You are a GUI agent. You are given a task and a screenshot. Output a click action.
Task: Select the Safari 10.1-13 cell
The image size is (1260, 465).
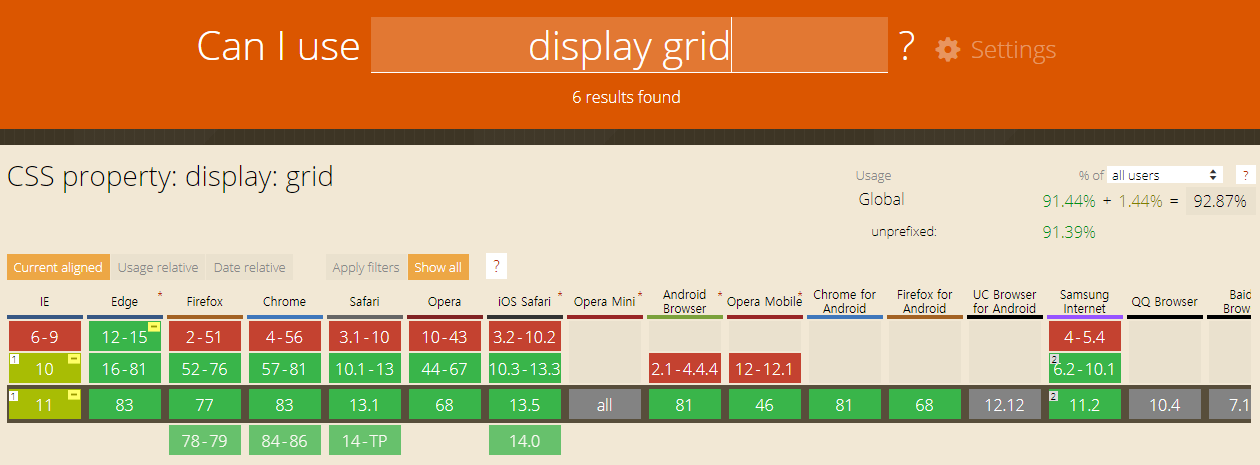(x=365, y=368)
